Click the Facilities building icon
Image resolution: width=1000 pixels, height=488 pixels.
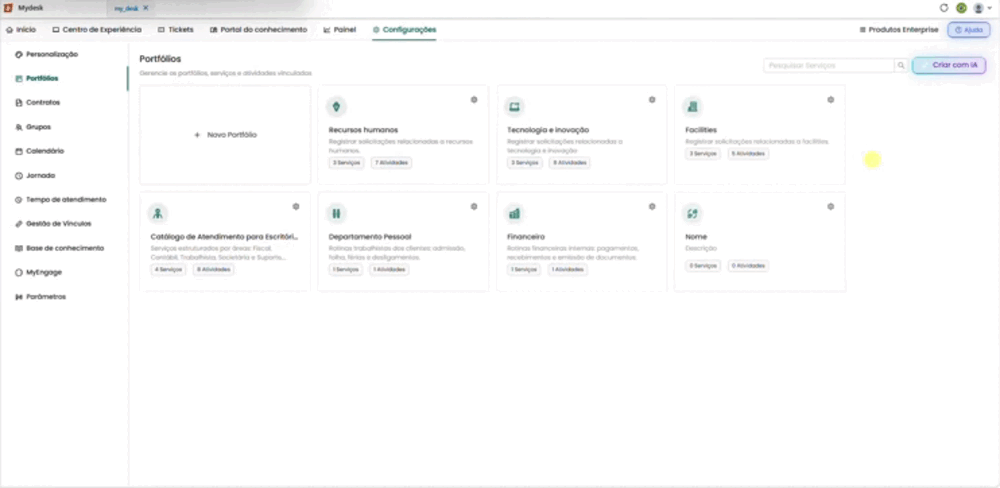693,107
